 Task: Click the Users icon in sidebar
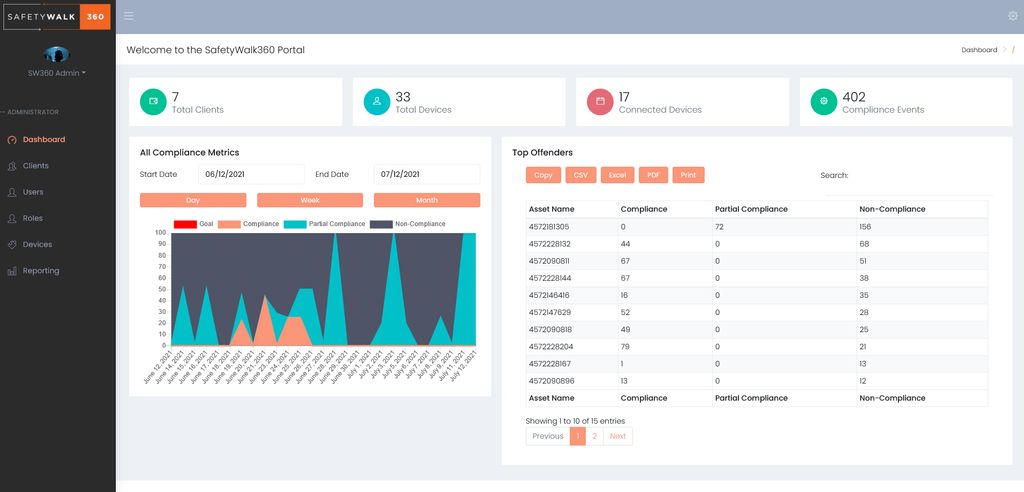pyautogui.click(x=12, y=192)
